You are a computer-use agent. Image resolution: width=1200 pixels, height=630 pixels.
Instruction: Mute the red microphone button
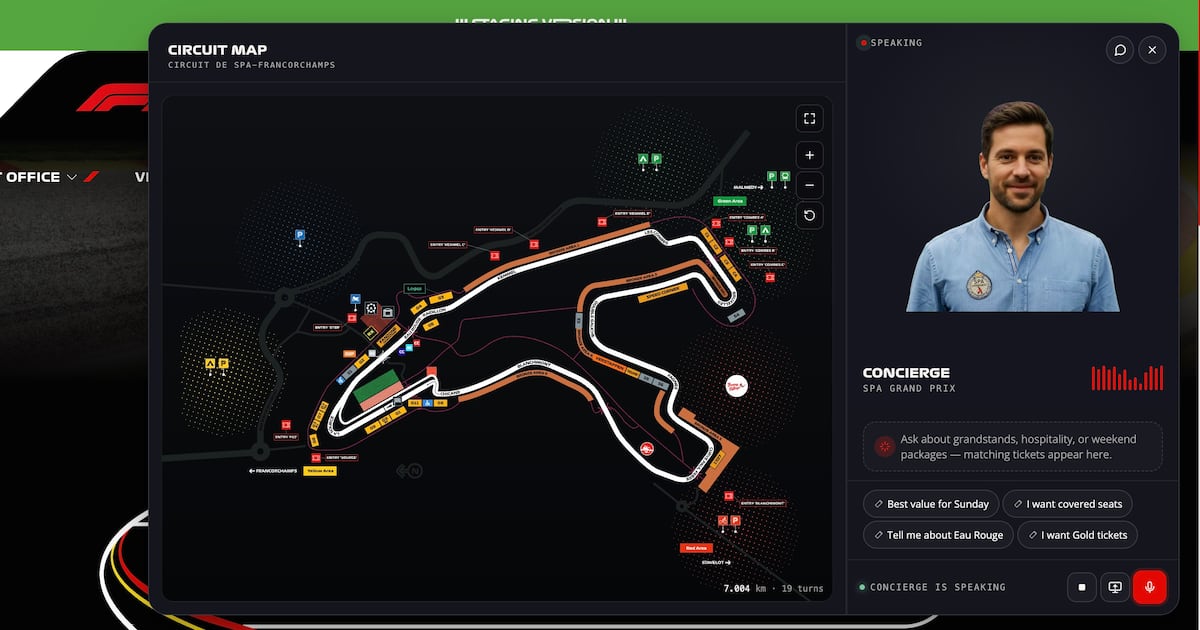click(x=1150, y=587)
